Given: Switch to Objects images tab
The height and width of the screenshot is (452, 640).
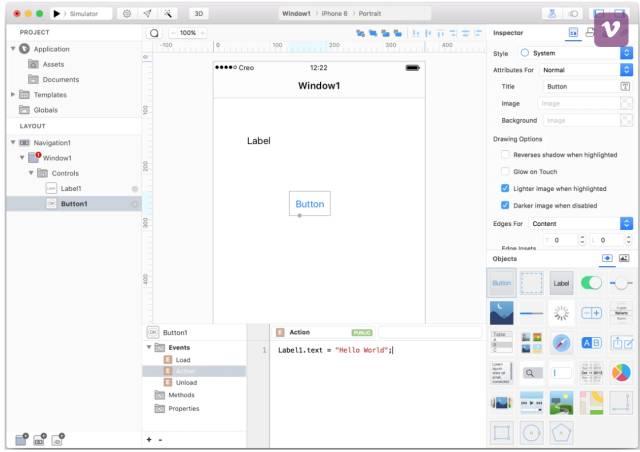Looking at the screenshot, I should pyautogui.click(x=624, y=258).
